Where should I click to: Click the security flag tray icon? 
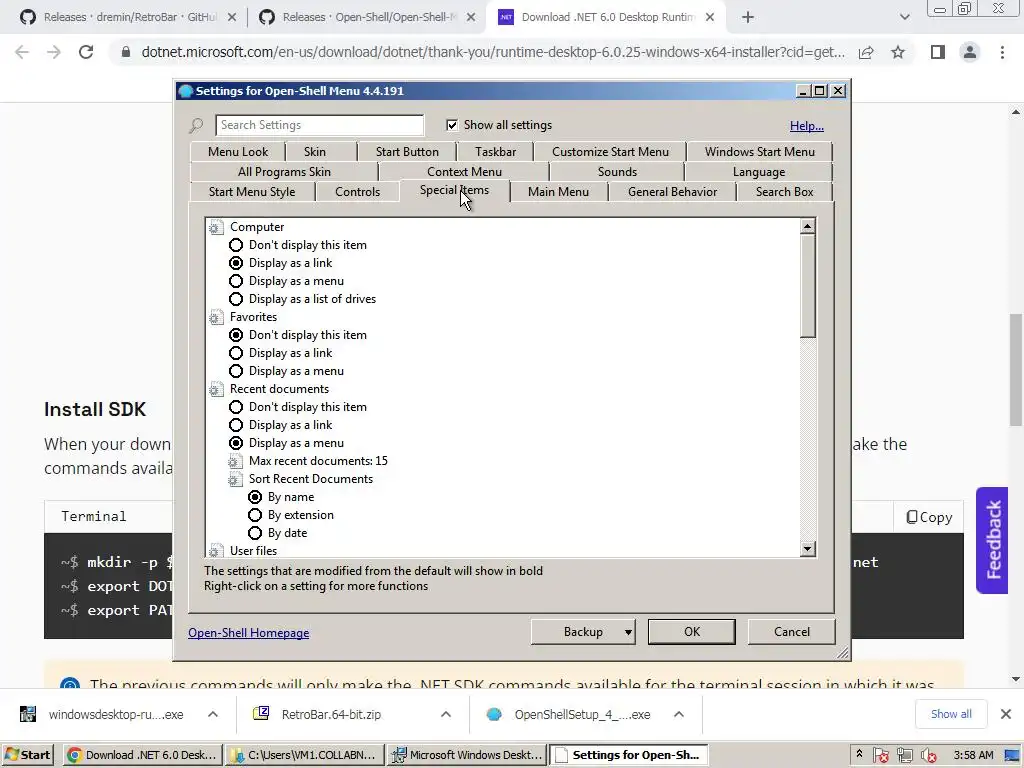(x=880, y=755)
